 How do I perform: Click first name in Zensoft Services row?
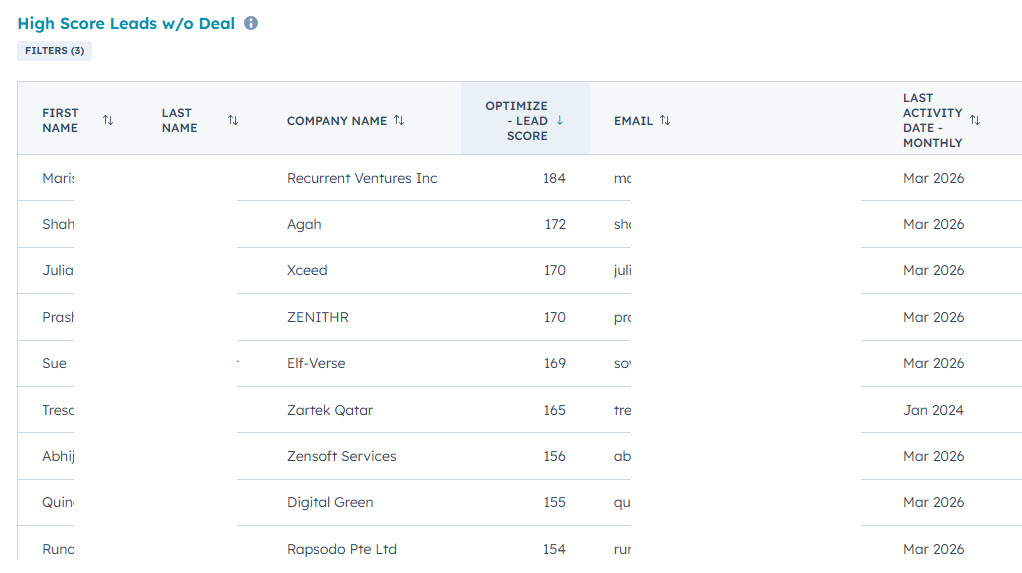(x=58, y=456)
